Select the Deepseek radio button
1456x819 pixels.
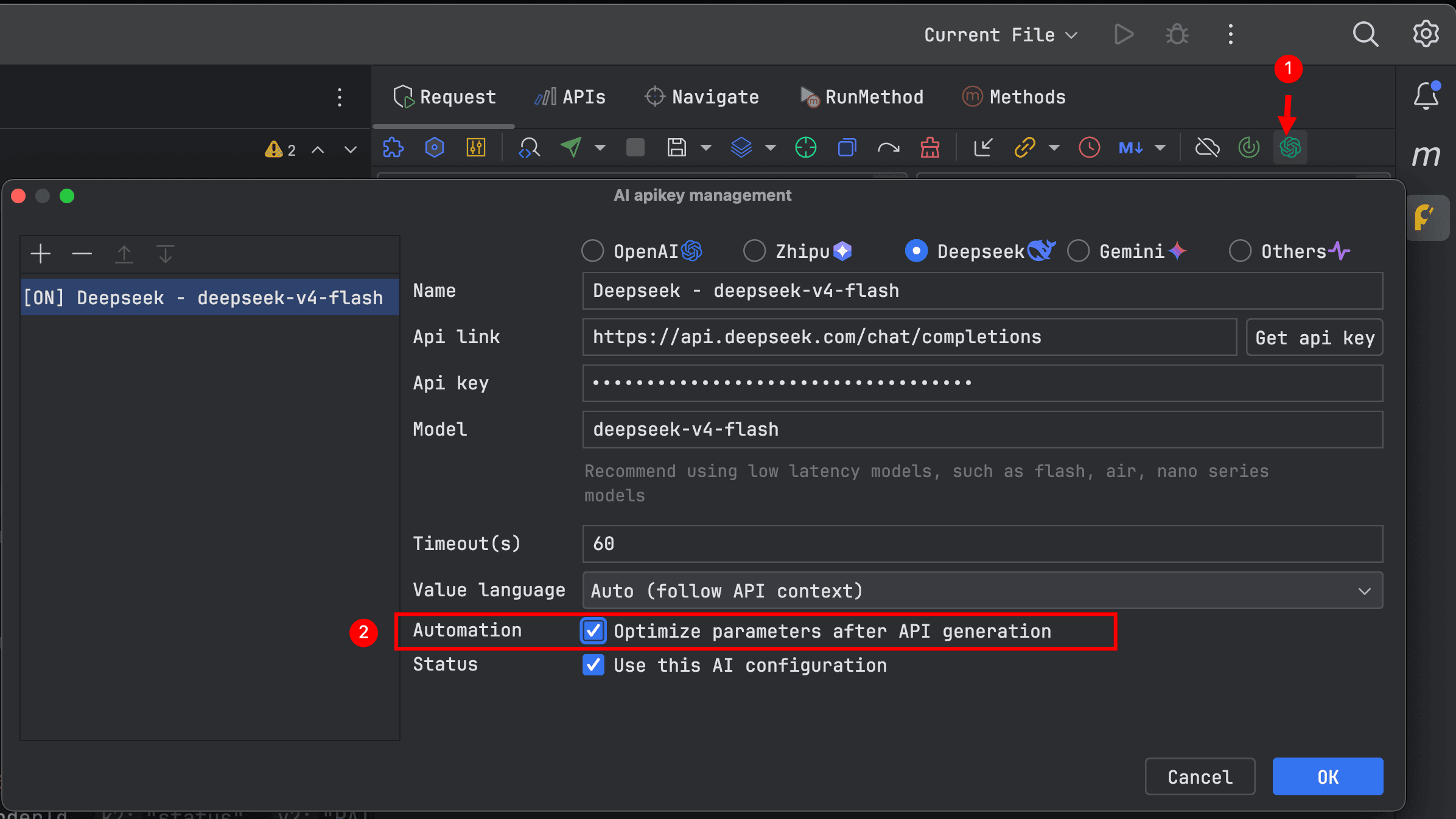[917, 251]
